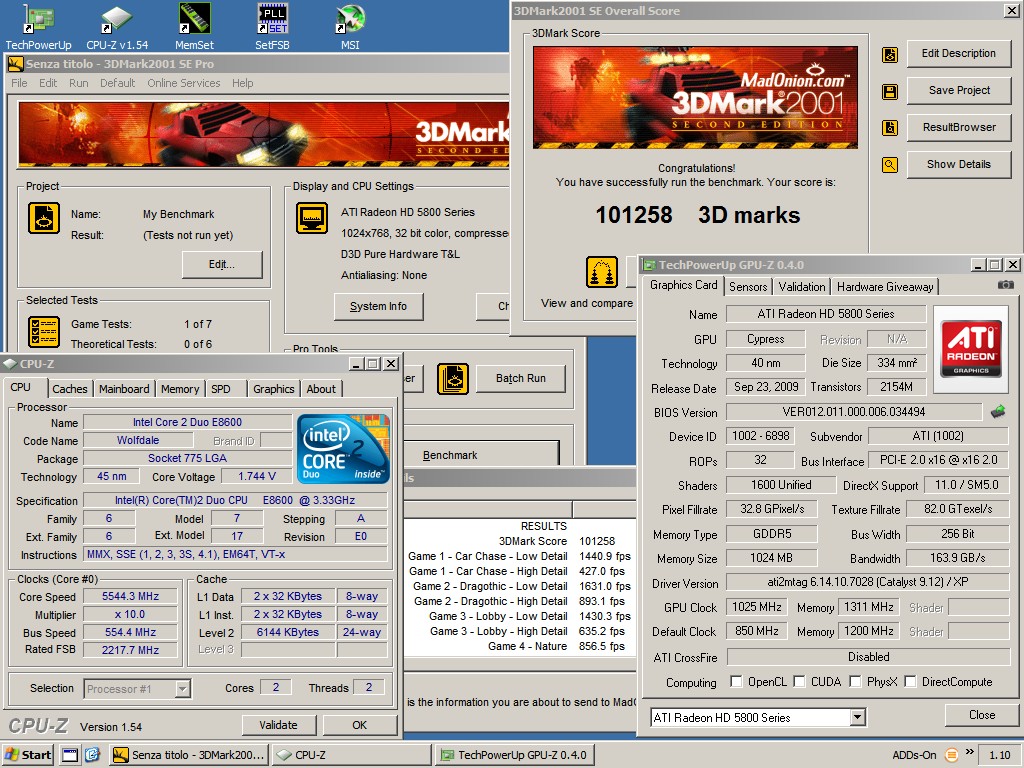Image resolution: width=1024 pixels, height=768 pixels.
Task: Open the Processor #1 selection dropdown
Action: coord(183,688)
